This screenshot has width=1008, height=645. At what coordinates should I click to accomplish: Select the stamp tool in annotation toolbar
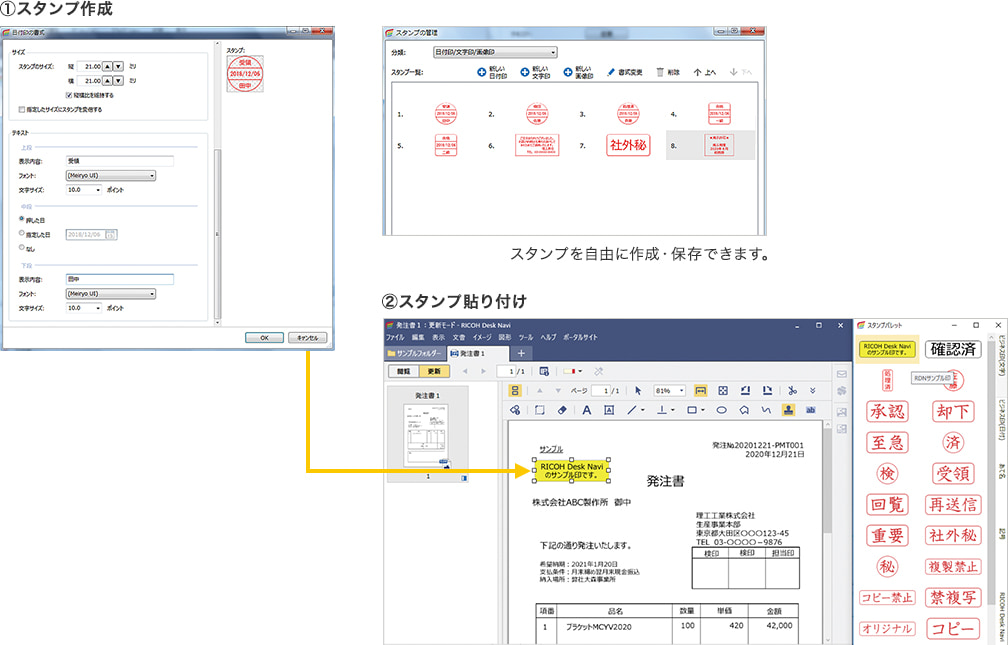(x=788, y=410)
